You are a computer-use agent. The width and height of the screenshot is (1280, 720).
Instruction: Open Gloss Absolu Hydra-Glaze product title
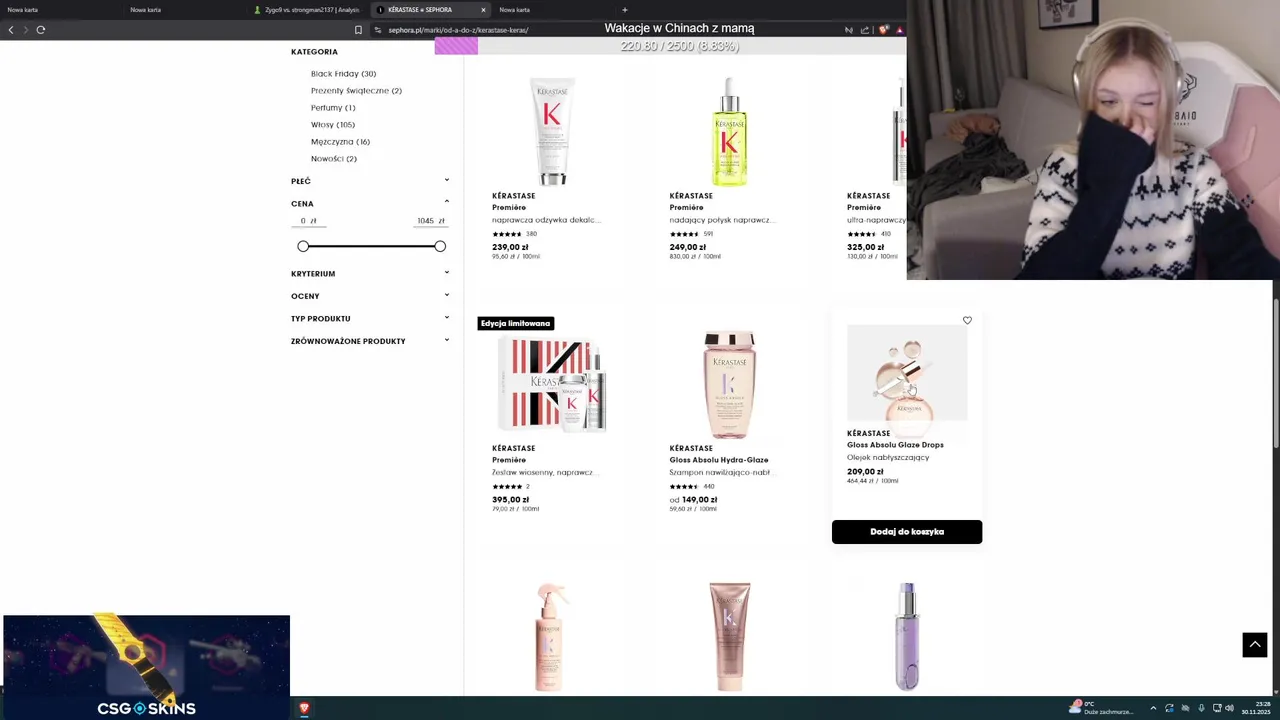coord(719,460)
